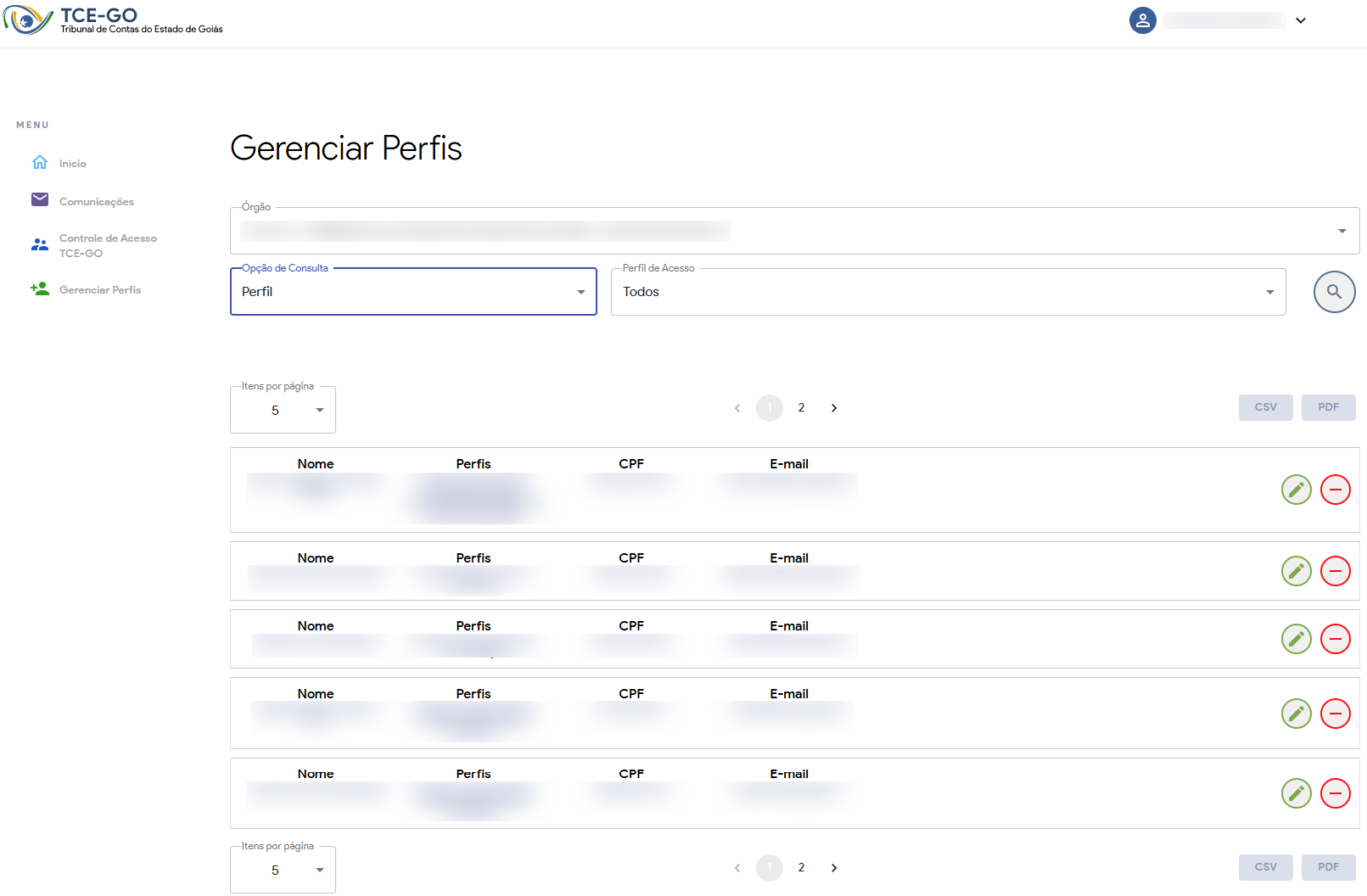
Task: Open the Opção de Consulta dropdown
Action: 413,292
